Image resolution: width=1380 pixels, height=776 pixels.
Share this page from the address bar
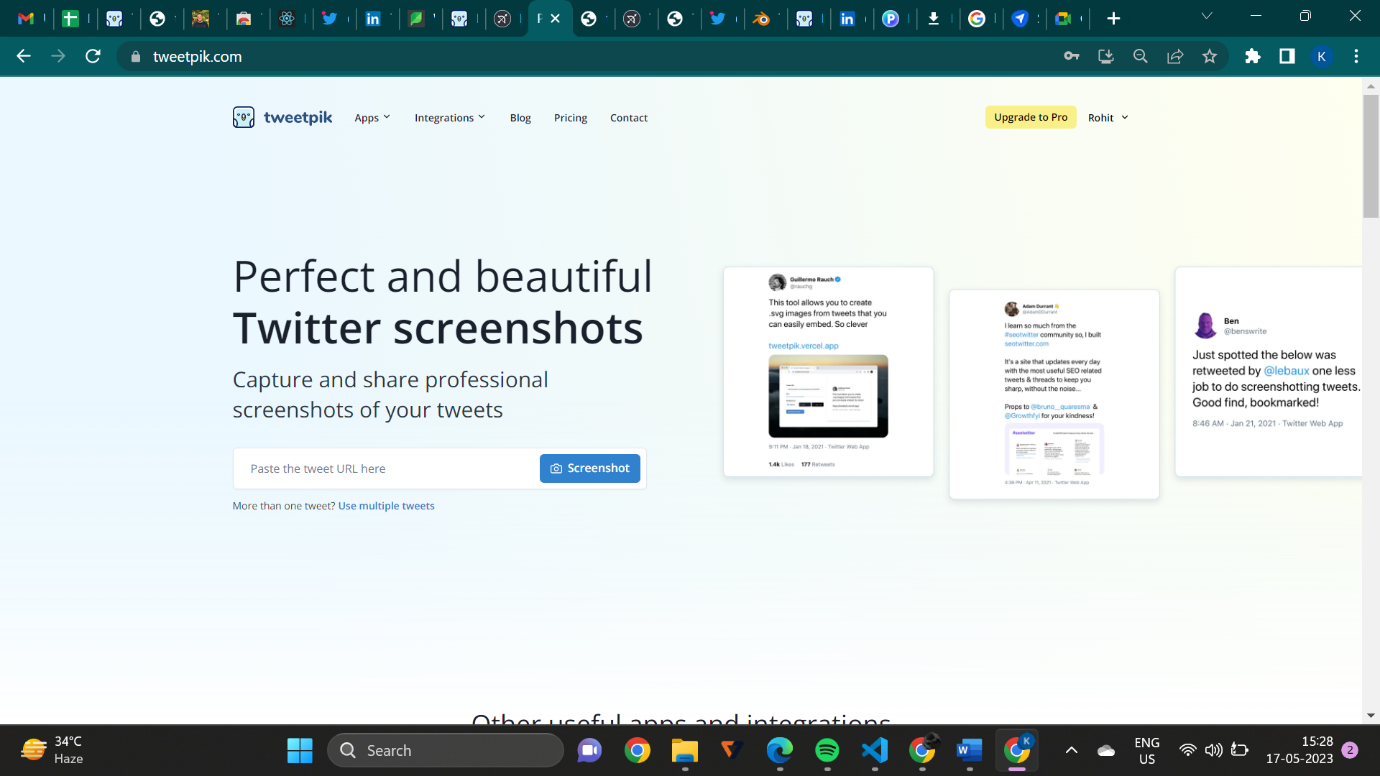pos(1175,57)
